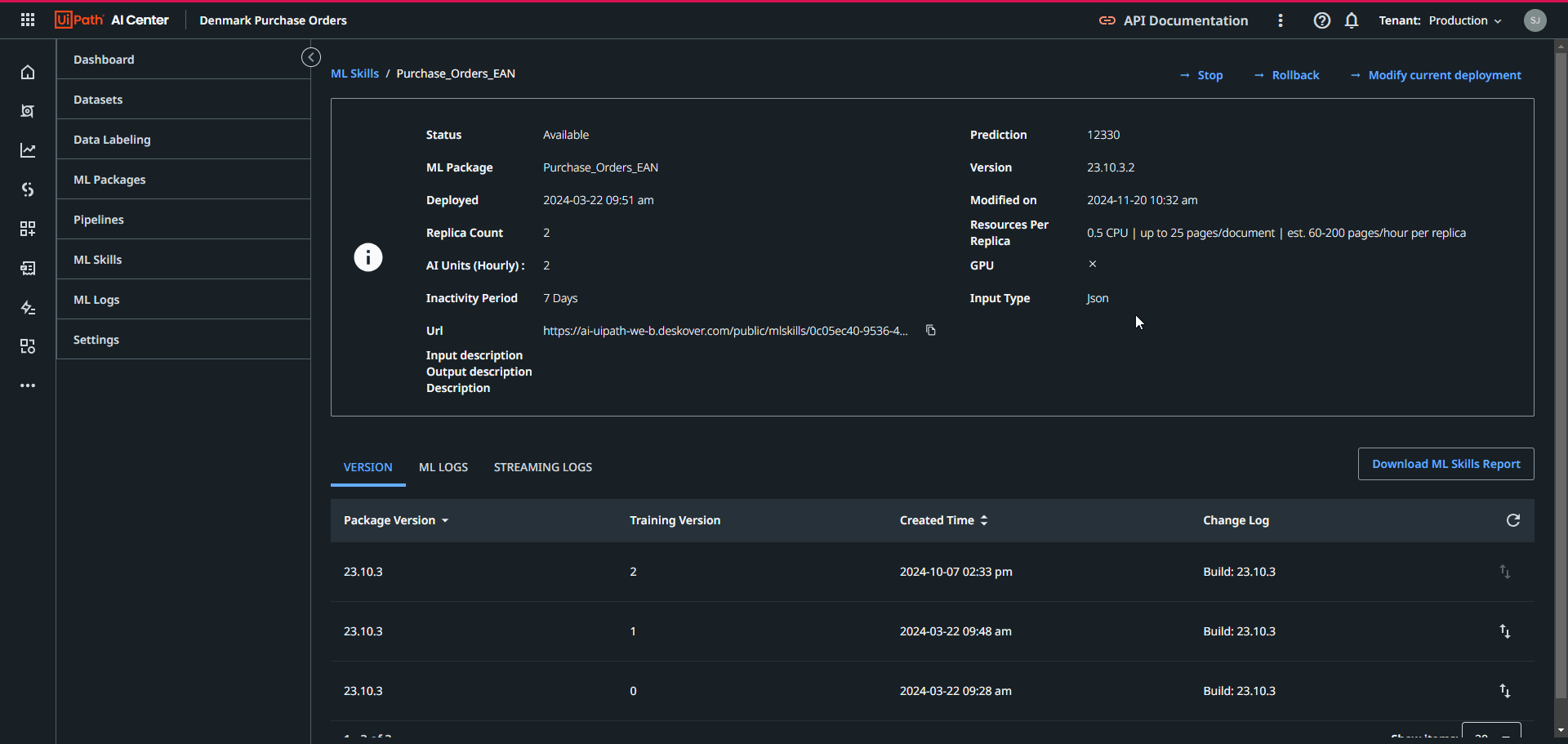Select the ML Logs lightning icon in sidebar
Image resolution: width=1568 pixels, height=744 pixels.
pyautogui.click(x=28, y=308)
